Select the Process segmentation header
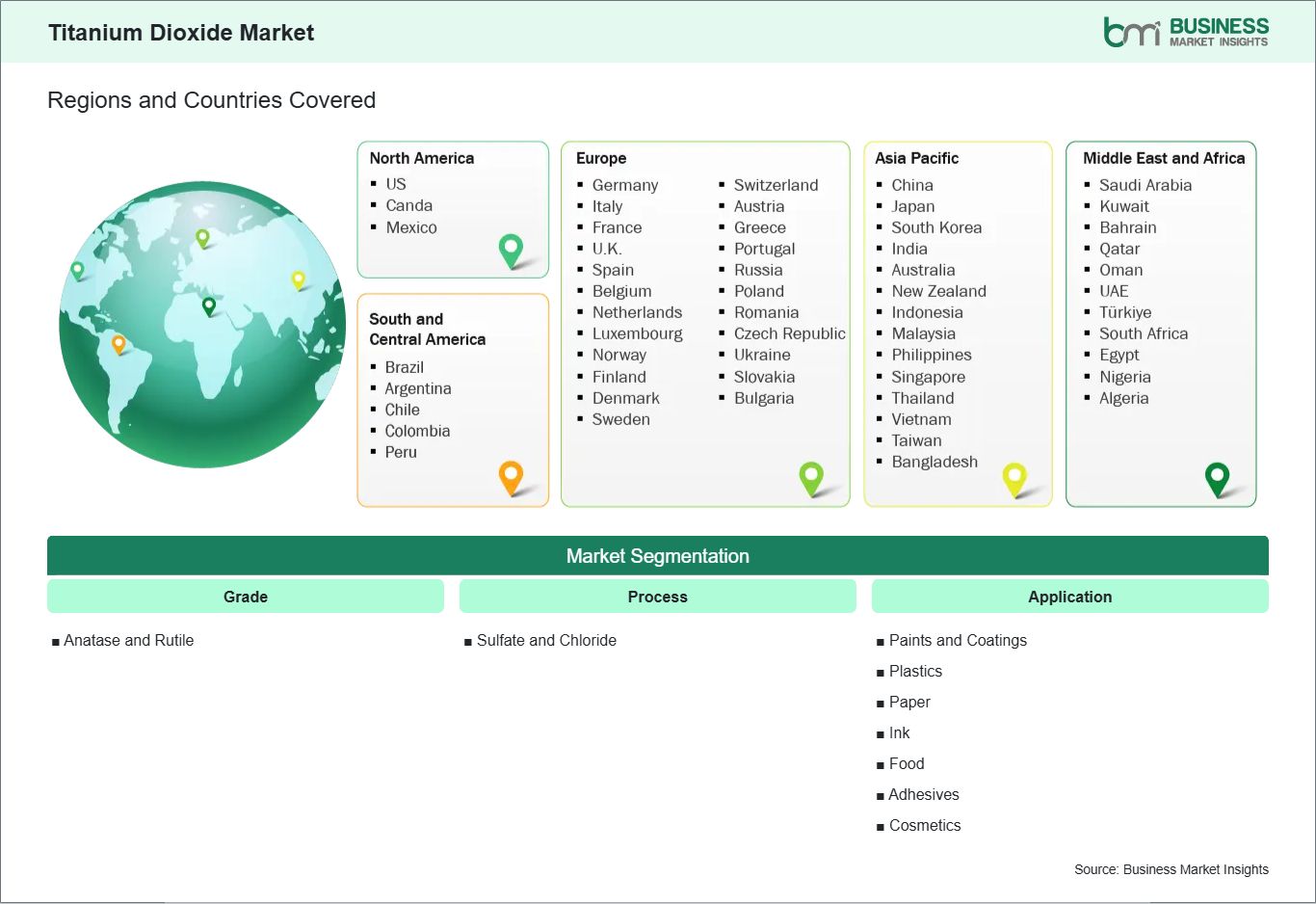 coord(657,597)
